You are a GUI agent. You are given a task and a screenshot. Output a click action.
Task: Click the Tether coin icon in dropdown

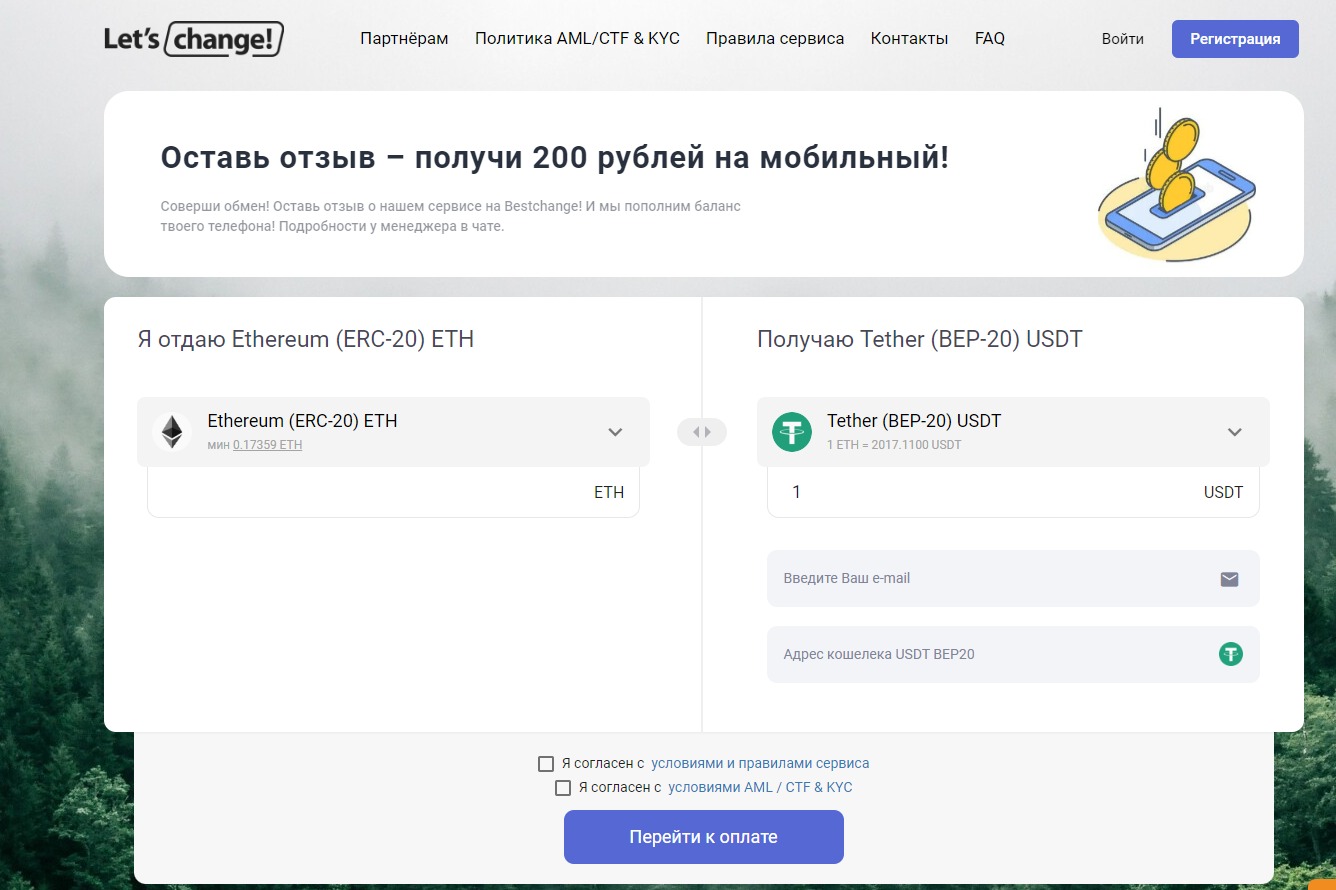point(792,432)
